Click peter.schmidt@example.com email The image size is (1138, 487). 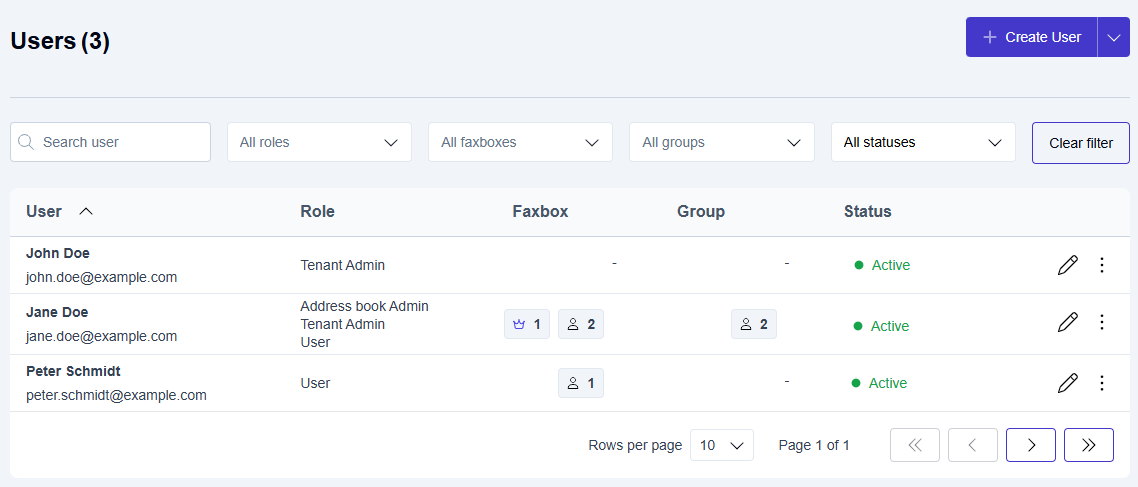coord(116,396)
